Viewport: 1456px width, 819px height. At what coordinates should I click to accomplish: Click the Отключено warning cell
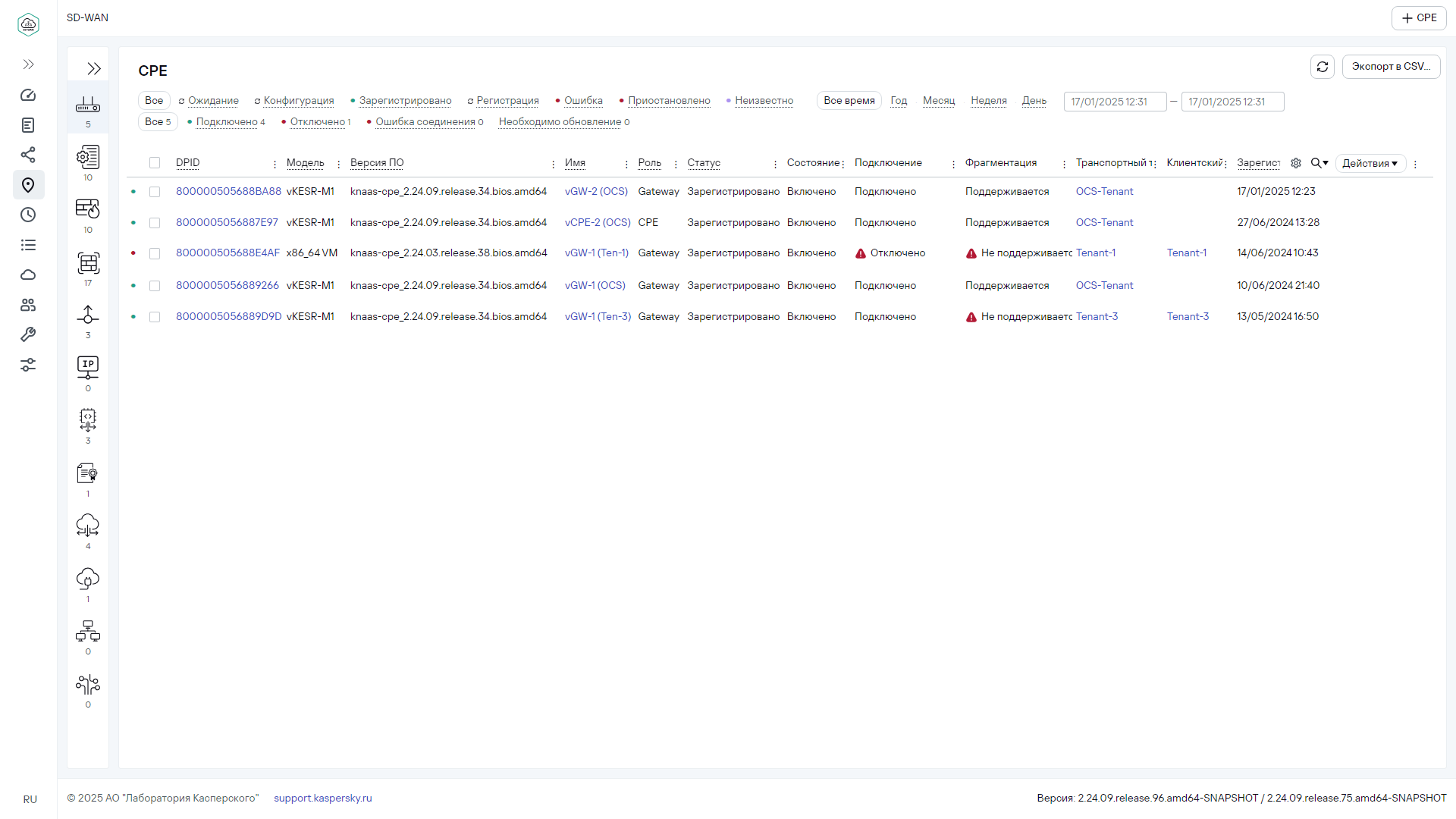coord(890,253)
